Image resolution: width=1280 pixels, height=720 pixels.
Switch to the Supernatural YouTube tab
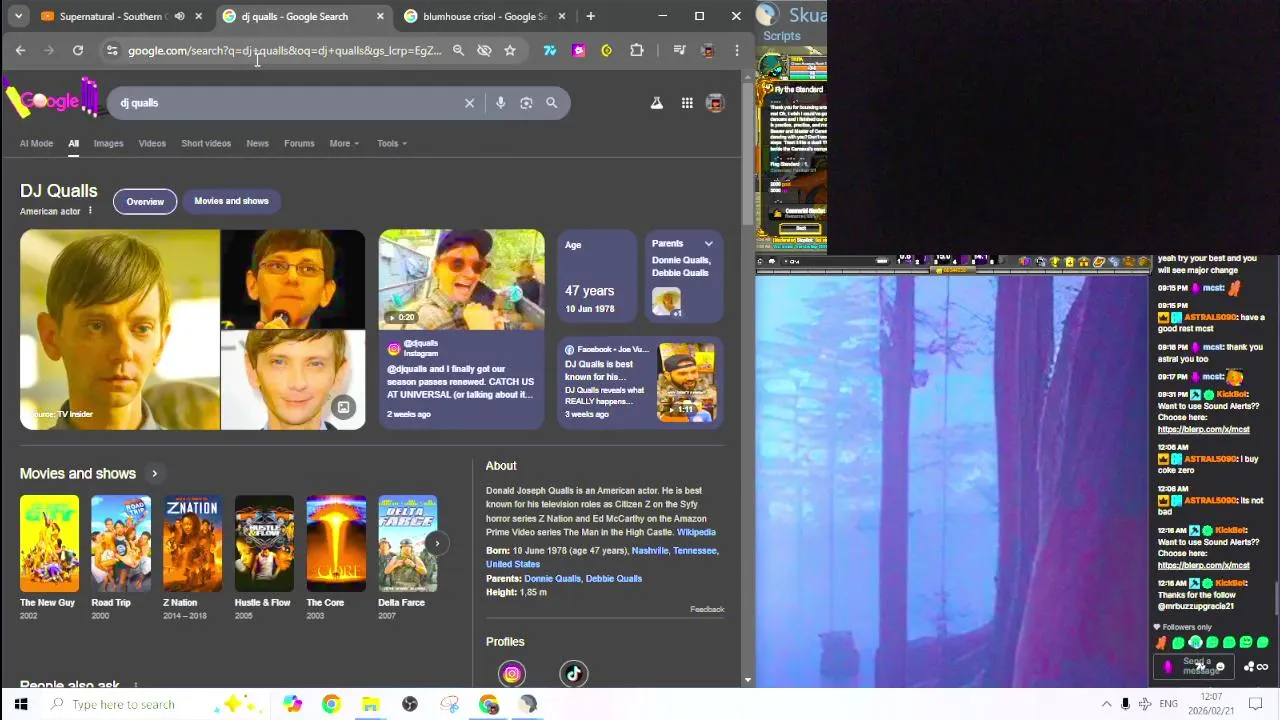(x=110, y=16)
